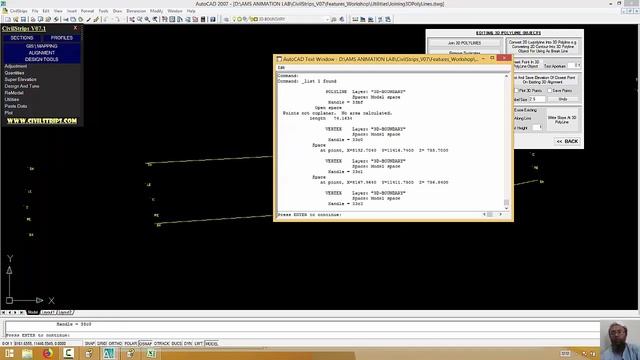
Task: Click the Windows Start button
Action: pyautogui.click(x=9, y=353)
